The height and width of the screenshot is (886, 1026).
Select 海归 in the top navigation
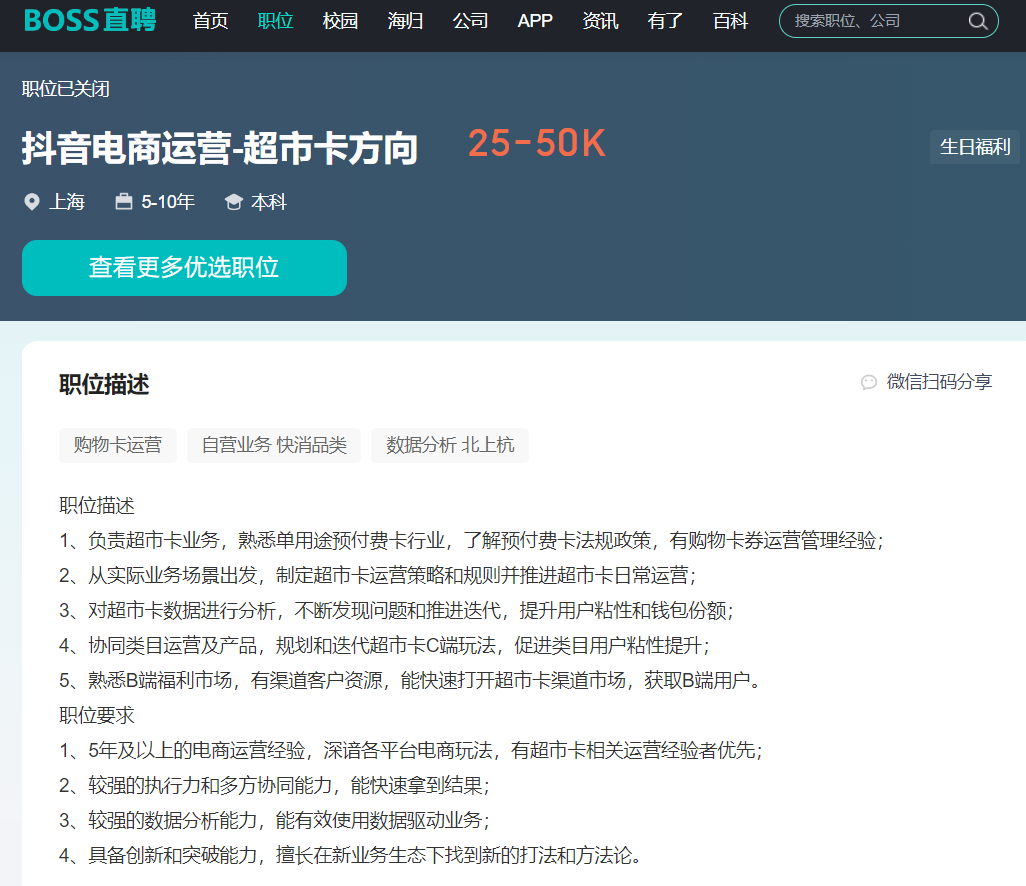click(405, 21)
